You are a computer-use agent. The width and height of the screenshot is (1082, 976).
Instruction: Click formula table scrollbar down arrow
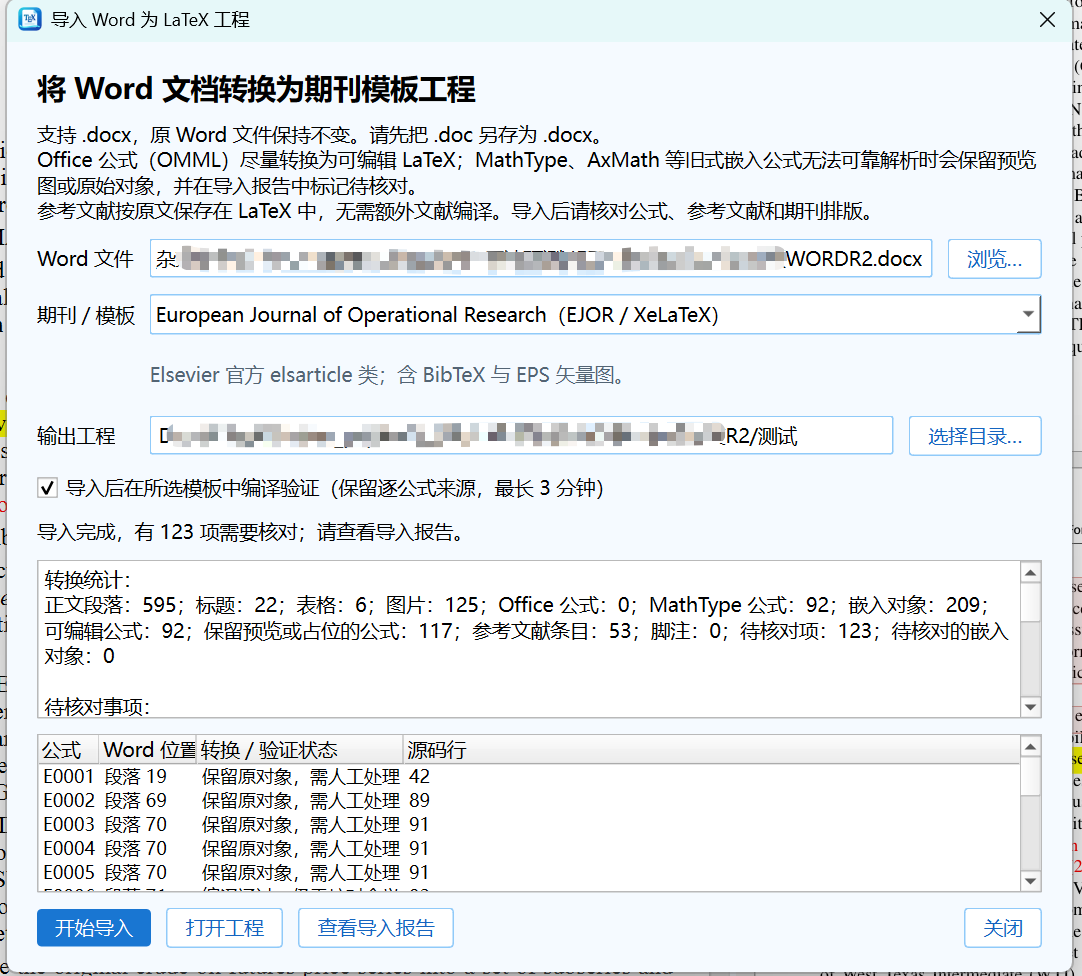tap(1030, 881)
